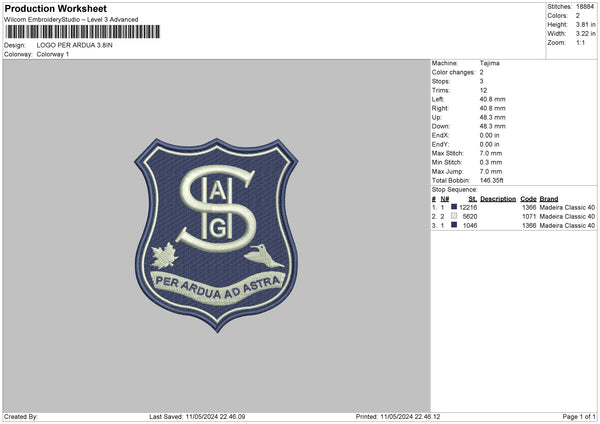Screen dimensions: 600x424
Task: Click the barcode image in header
Action: tap(83, 32)
